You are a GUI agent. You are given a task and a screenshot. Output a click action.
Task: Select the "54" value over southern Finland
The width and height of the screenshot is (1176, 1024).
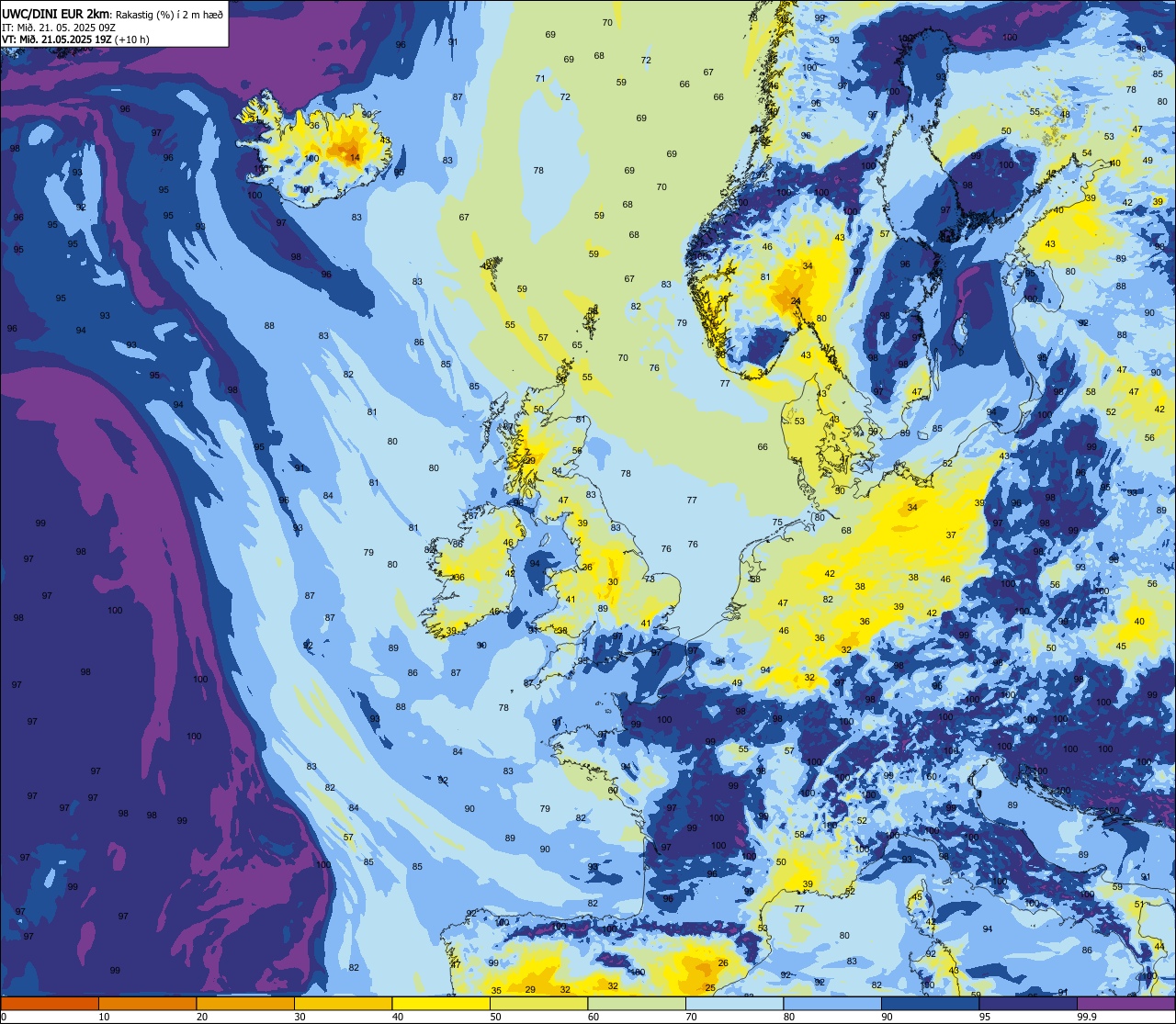(x=1087, y=153)
